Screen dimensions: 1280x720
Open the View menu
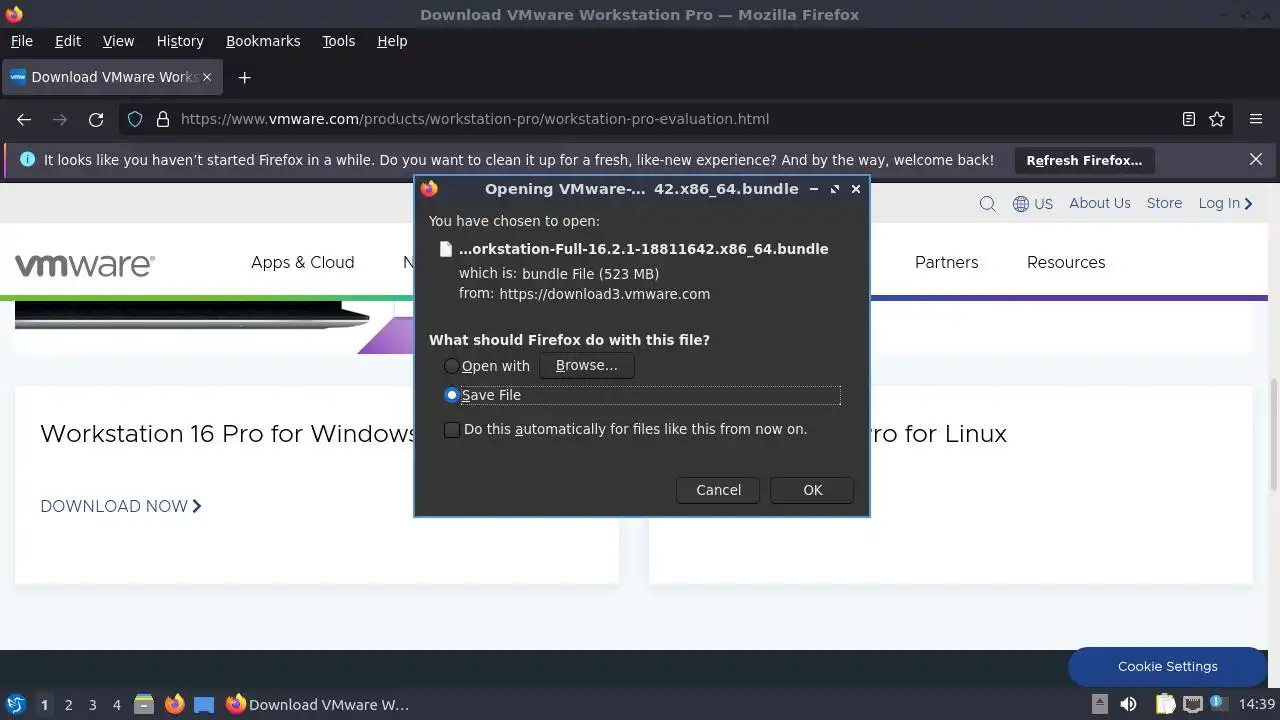tap(118, 41)
